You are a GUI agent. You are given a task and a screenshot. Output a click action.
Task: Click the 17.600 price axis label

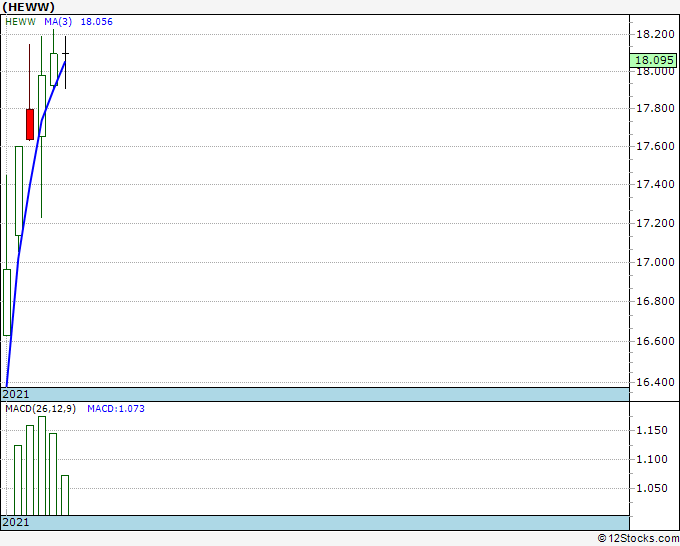point(655,146)
